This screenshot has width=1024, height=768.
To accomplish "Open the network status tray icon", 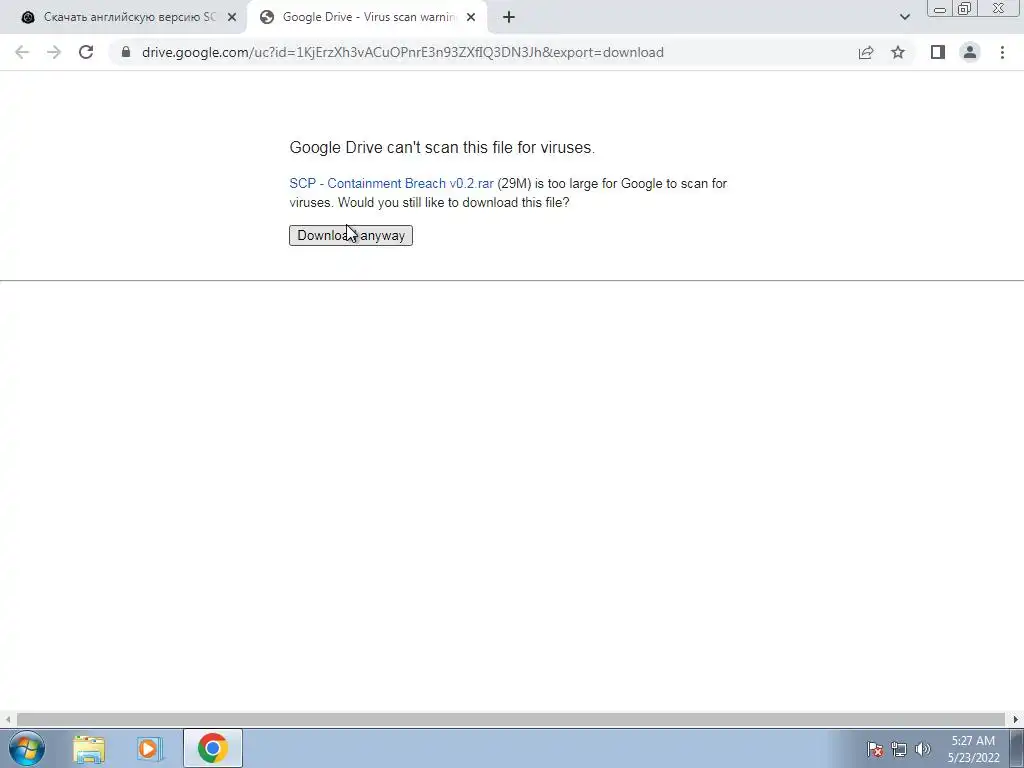I will pos(899,749).
